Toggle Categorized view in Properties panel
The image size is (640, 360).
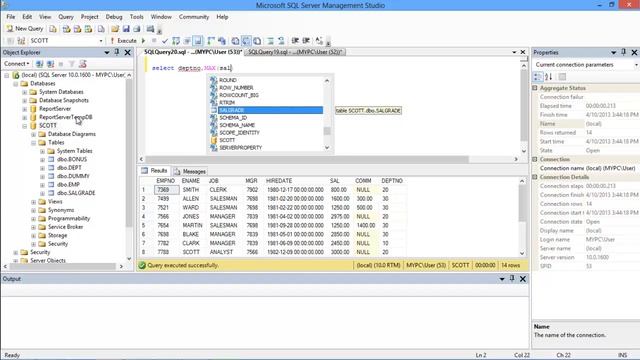(x=538, y=77)
